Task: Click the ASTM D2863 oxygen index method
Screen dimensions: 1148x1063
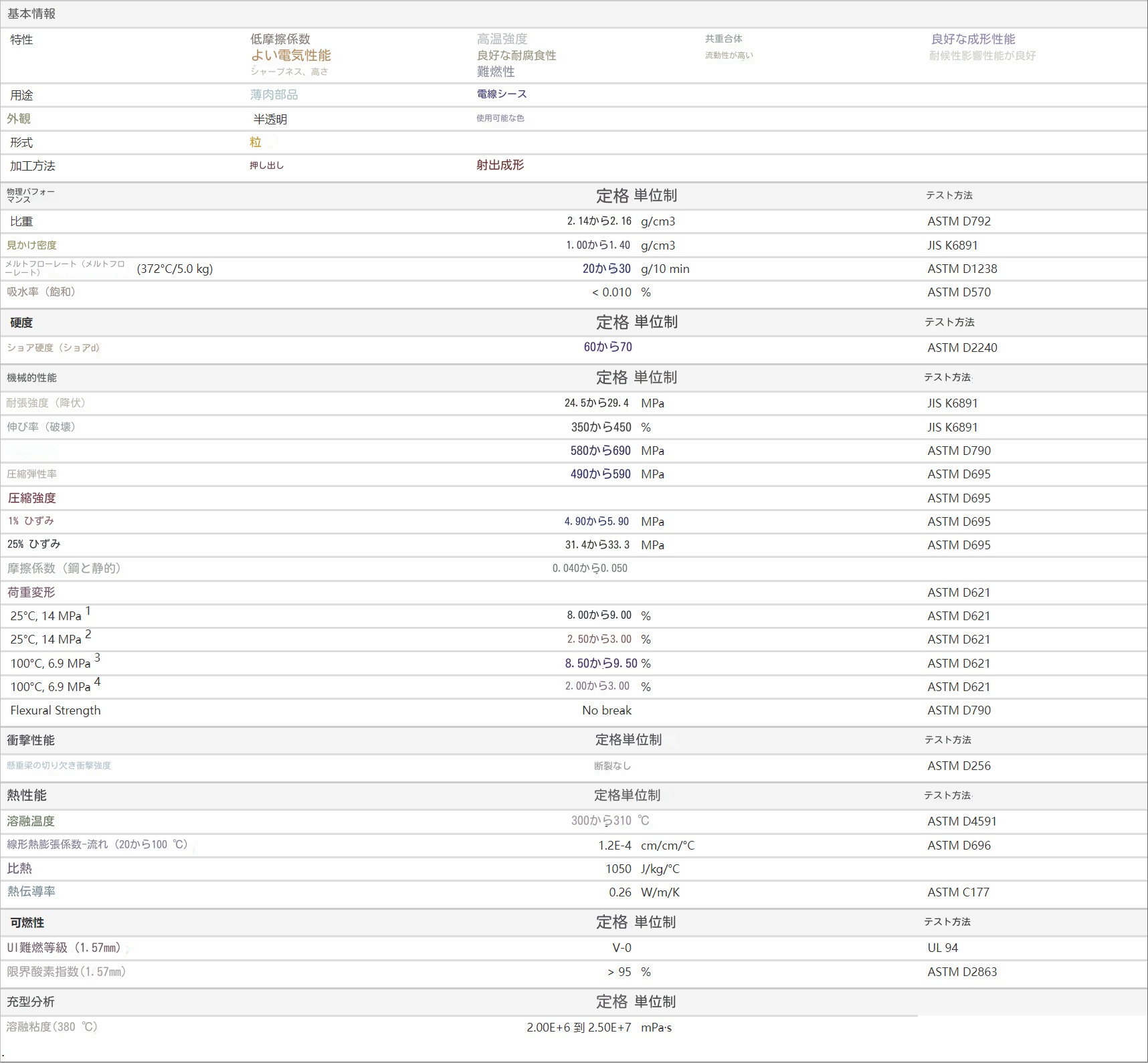Action: coord(962,972)
